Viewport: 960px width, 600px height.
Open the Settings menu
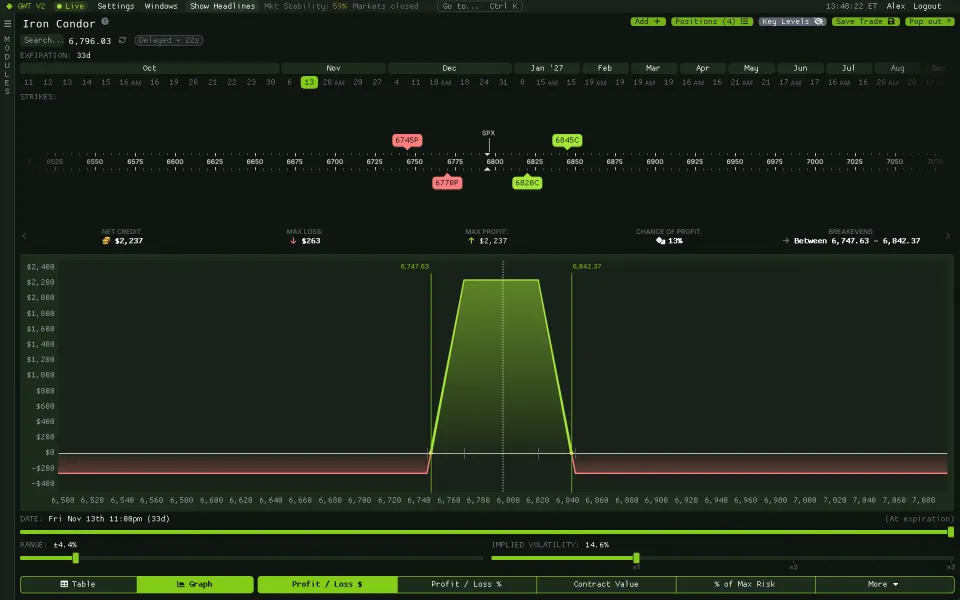116,6
